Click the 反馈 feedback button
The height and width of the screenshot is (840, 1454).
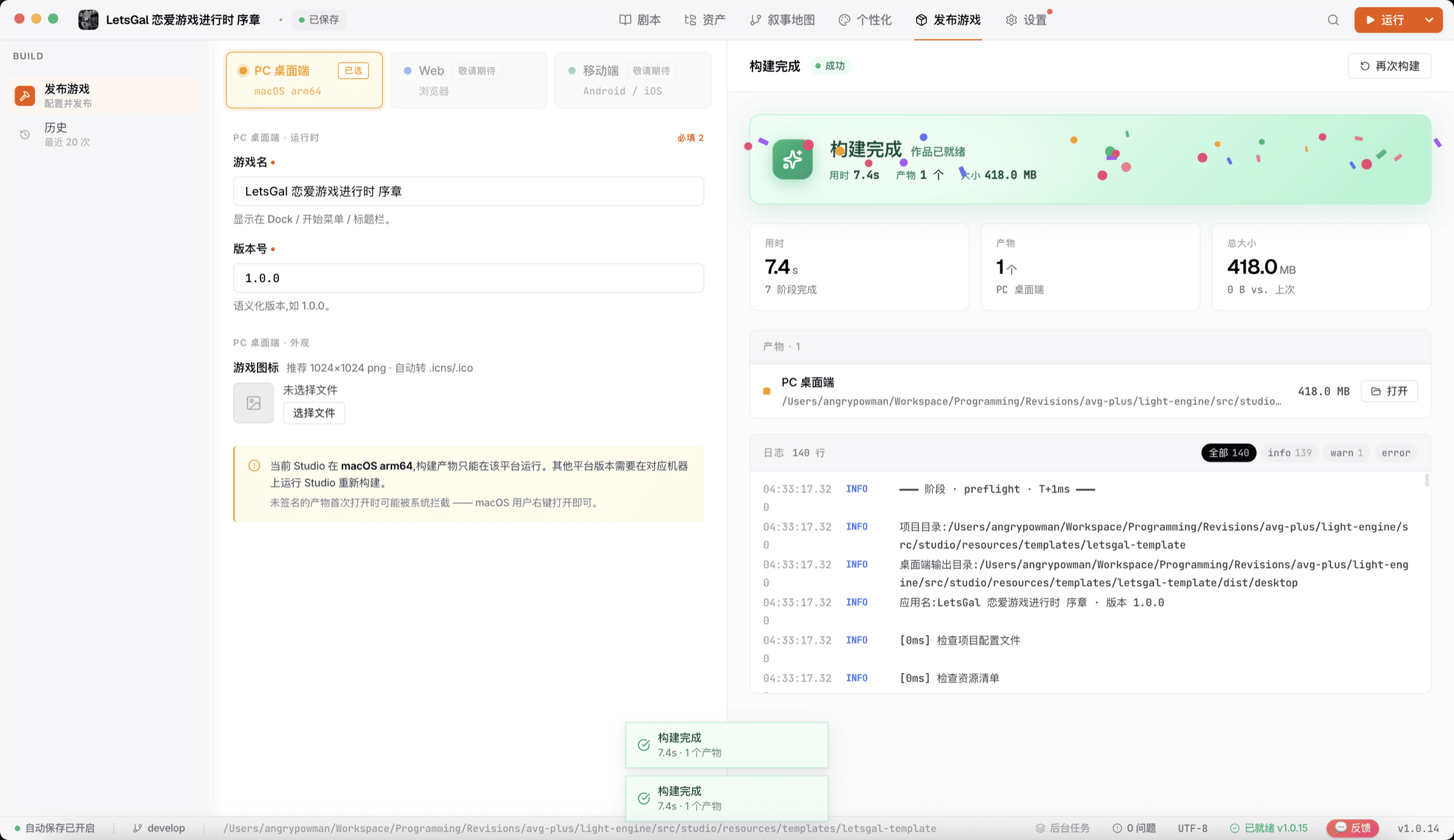(1353, 828)
